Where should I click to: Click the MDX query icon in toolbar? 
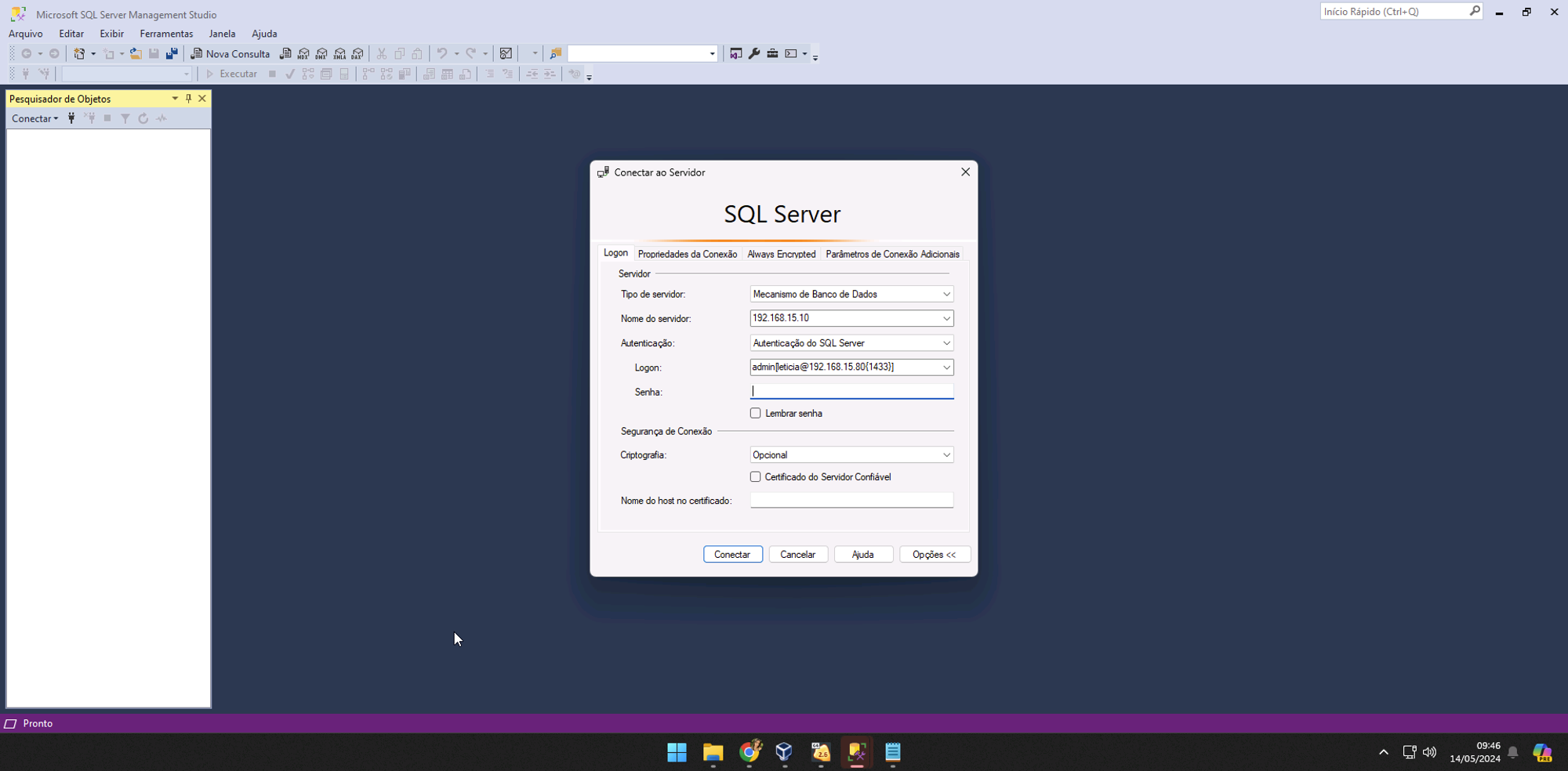click(x=303, y=54)
